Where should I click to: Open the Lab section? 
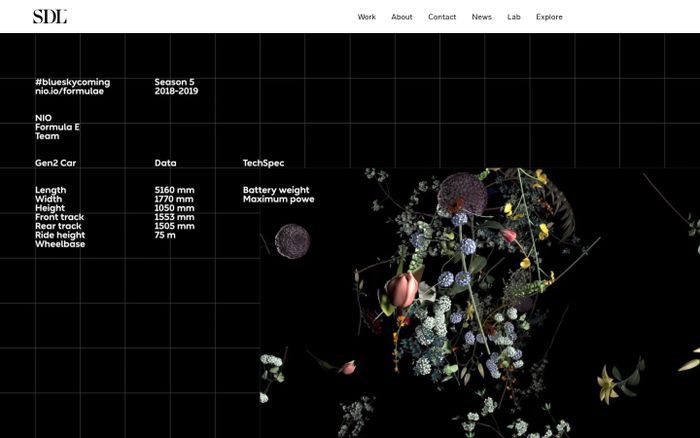[514, 17]
